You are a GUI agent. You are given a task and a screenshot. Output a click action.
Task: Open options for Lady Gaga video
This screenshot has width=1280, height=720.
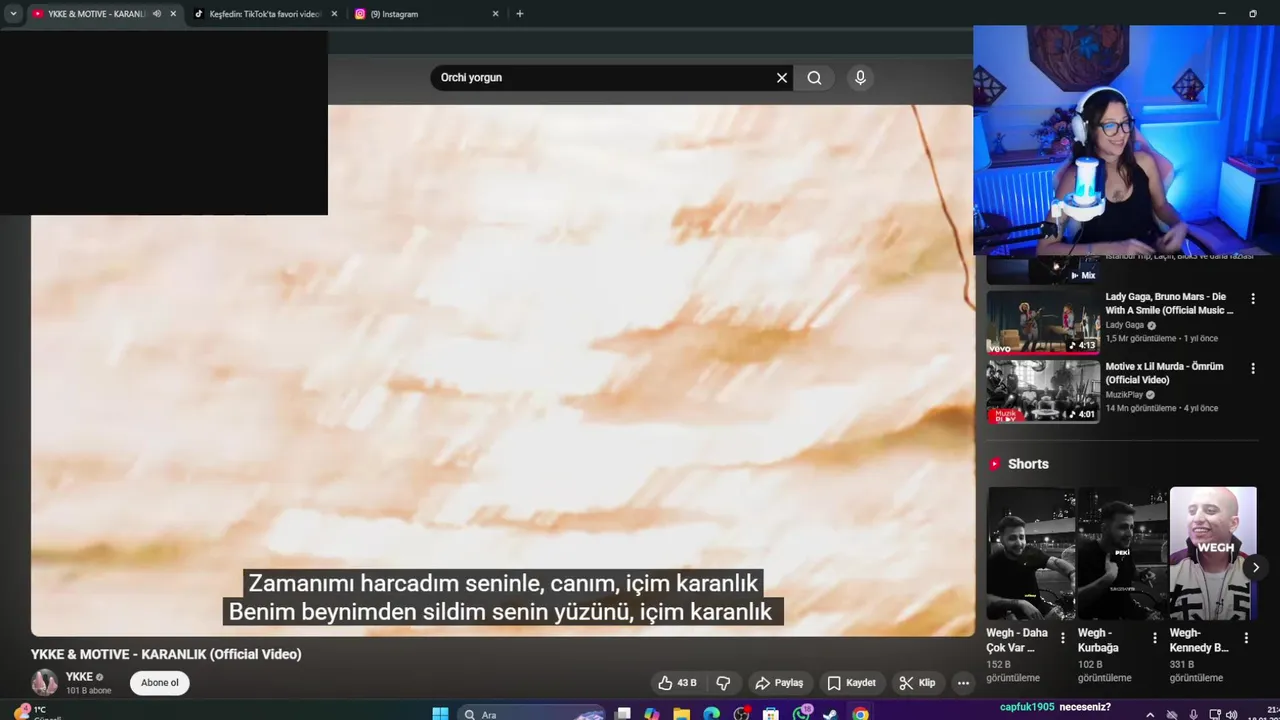tap(1253, 299)
